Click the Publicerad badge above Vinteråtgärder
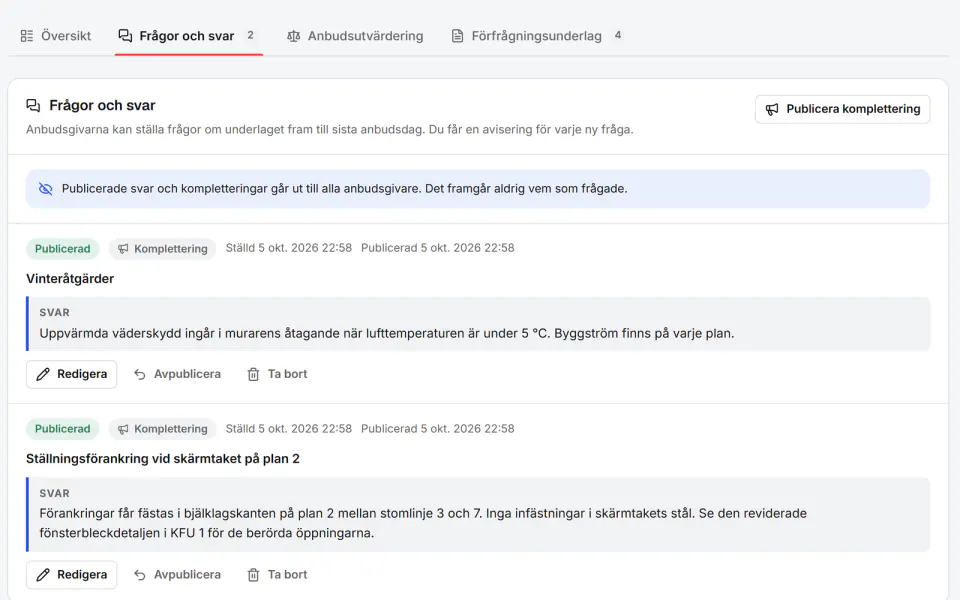The image size is (960, 600). tap(62, 249)
